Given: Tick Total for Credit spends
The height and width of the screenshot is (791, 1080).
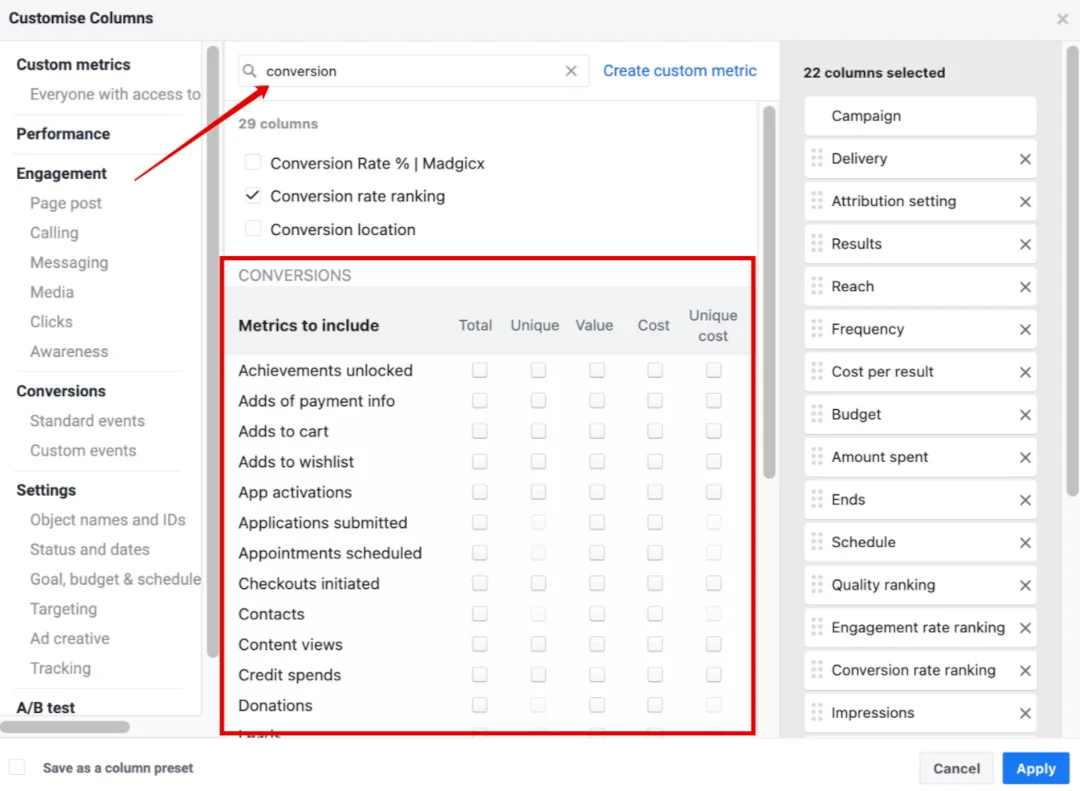Looking at the screenshot, I should pos(479,674).
